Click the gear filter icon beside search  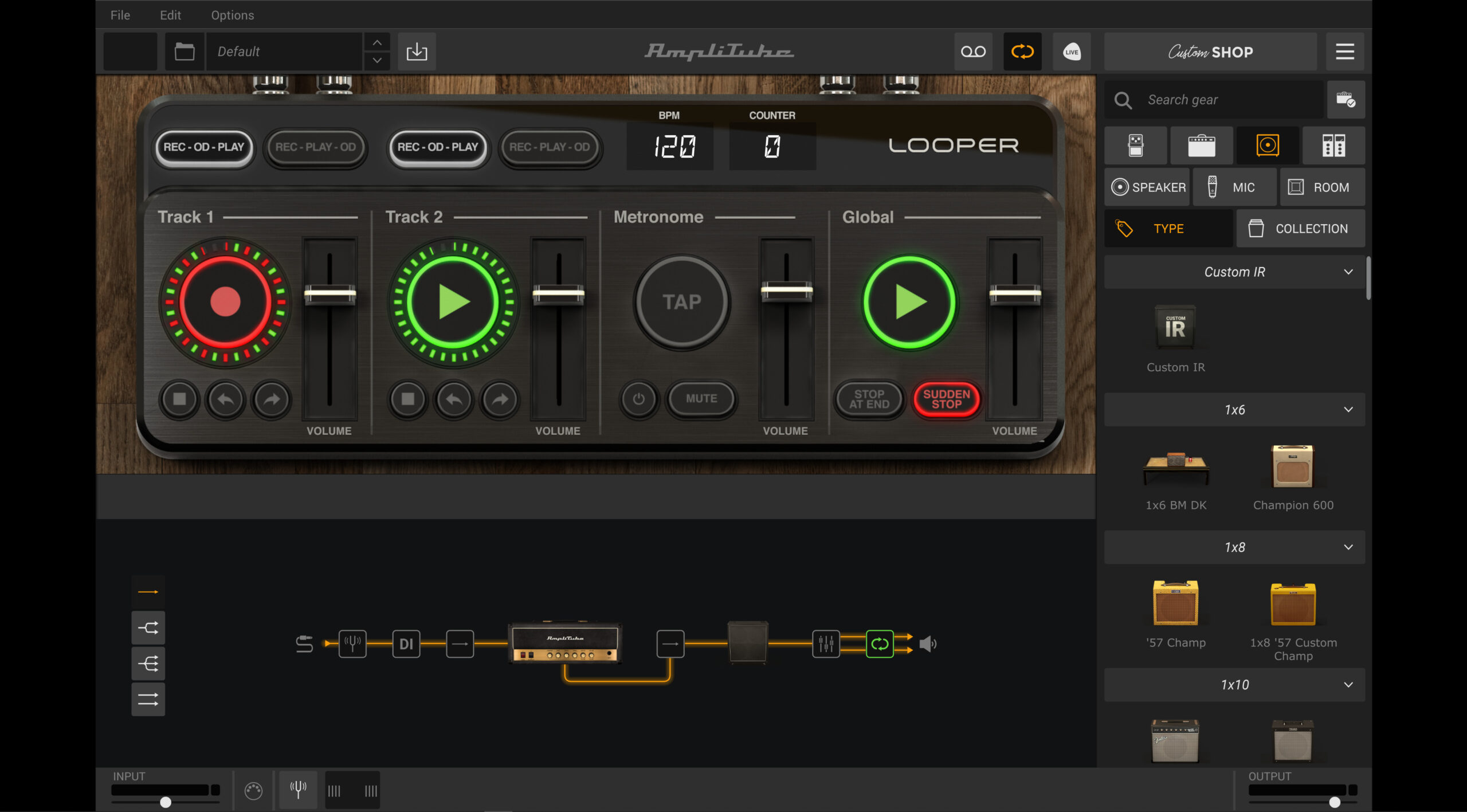click(1346, 100)
